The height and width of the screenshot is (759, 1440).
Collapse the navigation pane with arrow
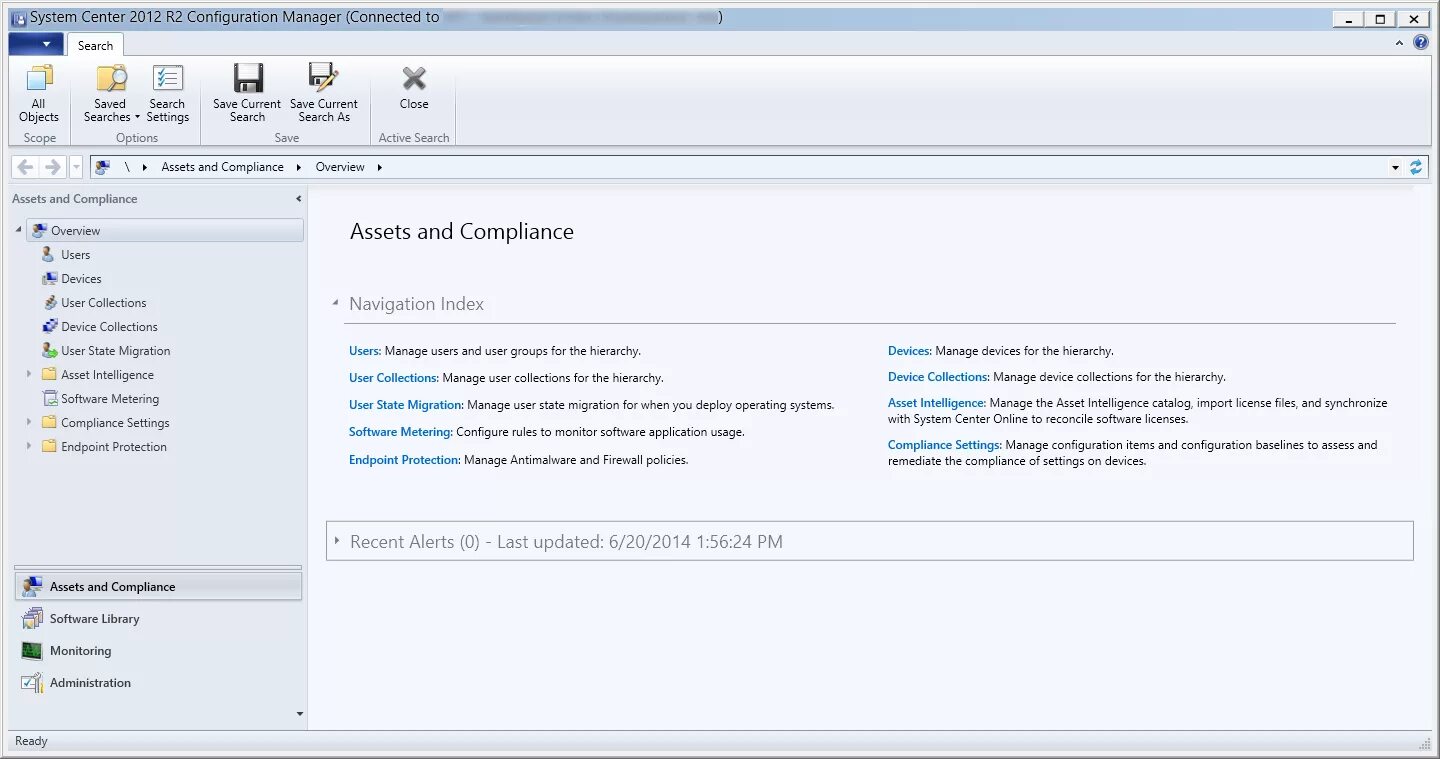[298, 199]
